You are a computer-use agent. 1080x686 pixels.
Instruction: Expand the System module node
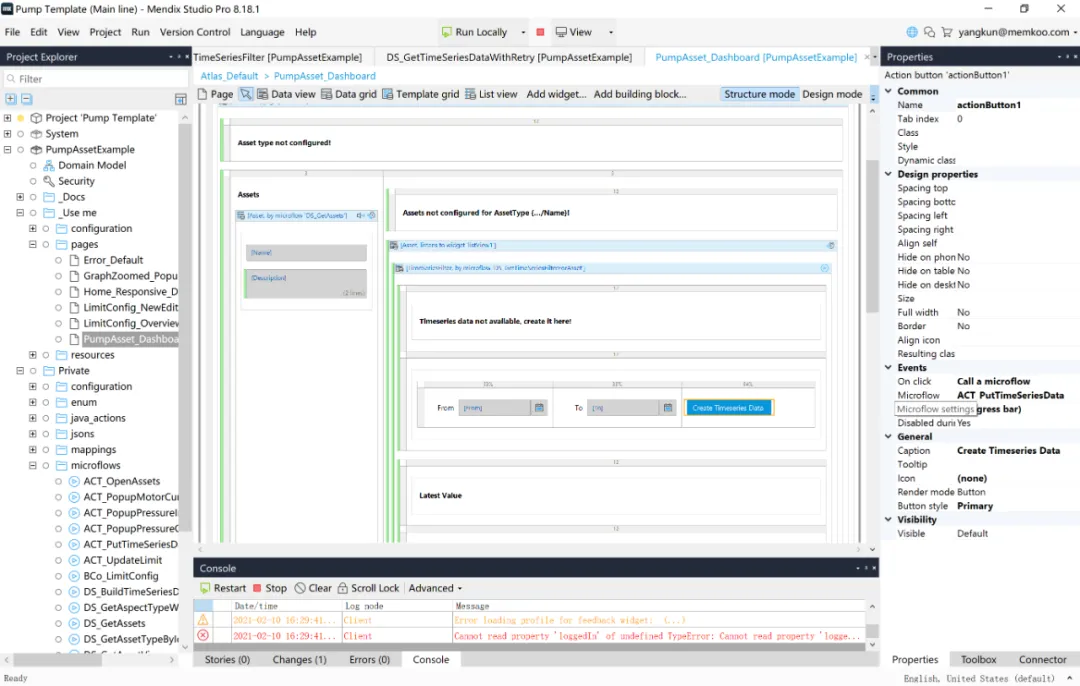tap(8, 134)
